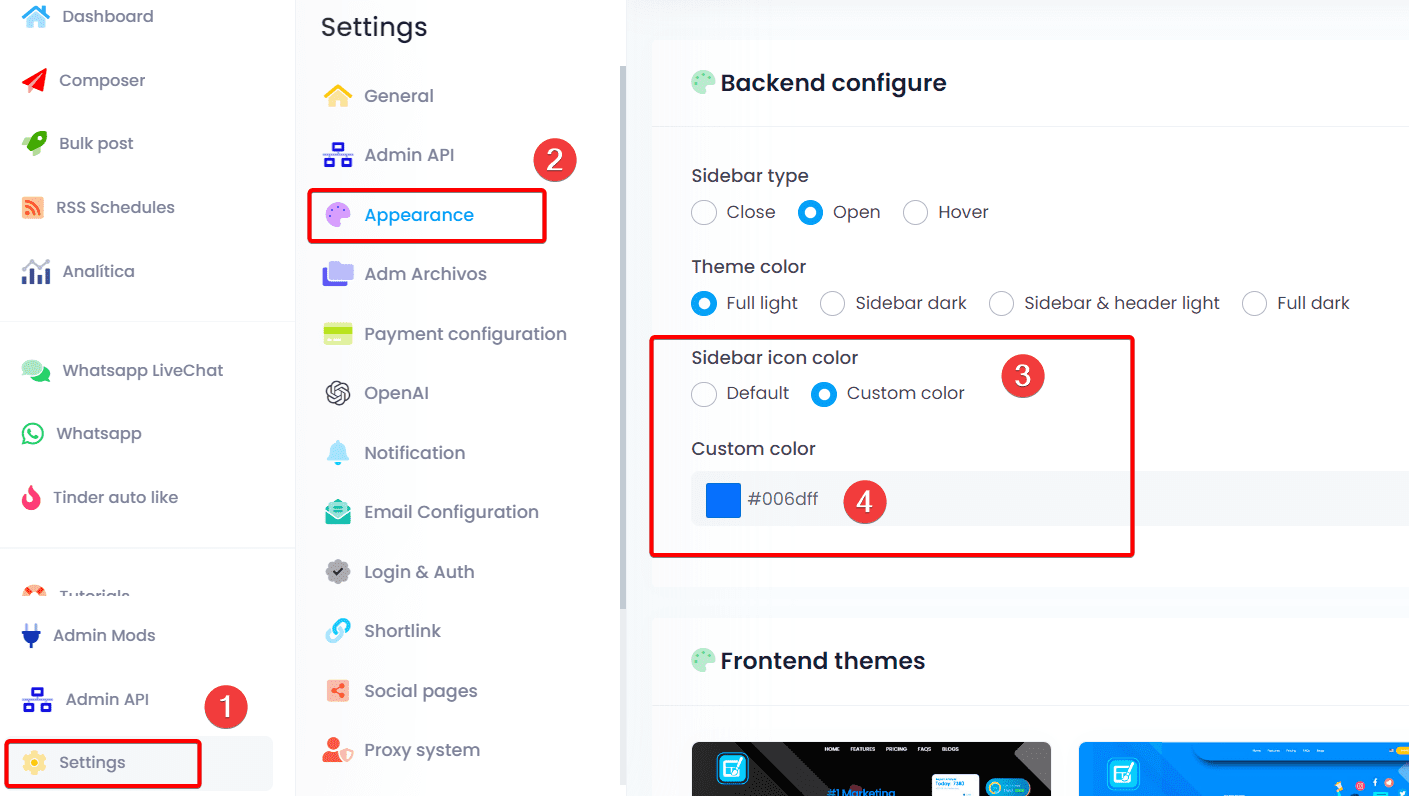Go to Email Configuration settings

[451, 512]
